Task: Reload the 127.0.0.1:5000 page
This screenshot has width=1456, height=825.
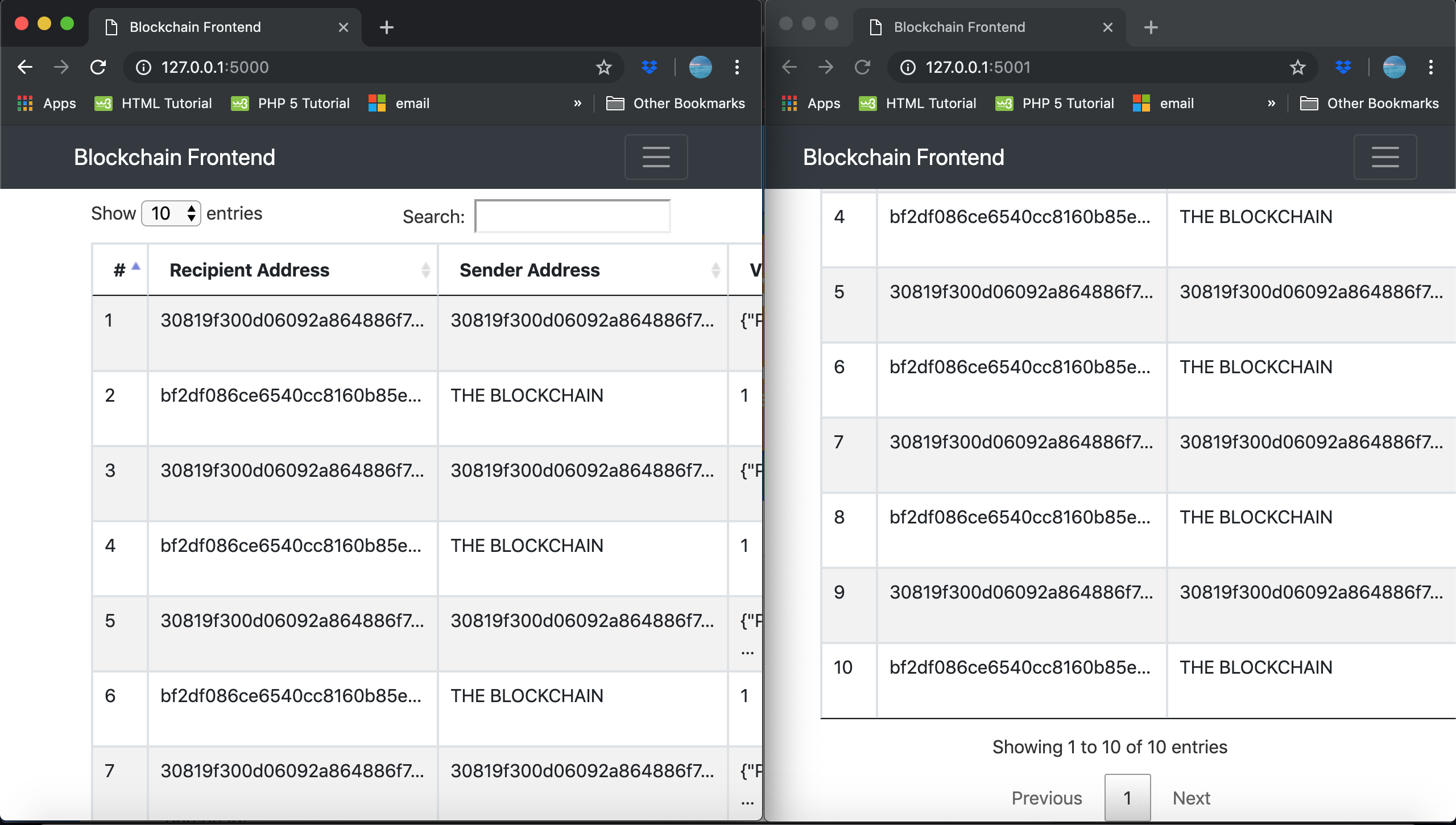Action: 98,67
